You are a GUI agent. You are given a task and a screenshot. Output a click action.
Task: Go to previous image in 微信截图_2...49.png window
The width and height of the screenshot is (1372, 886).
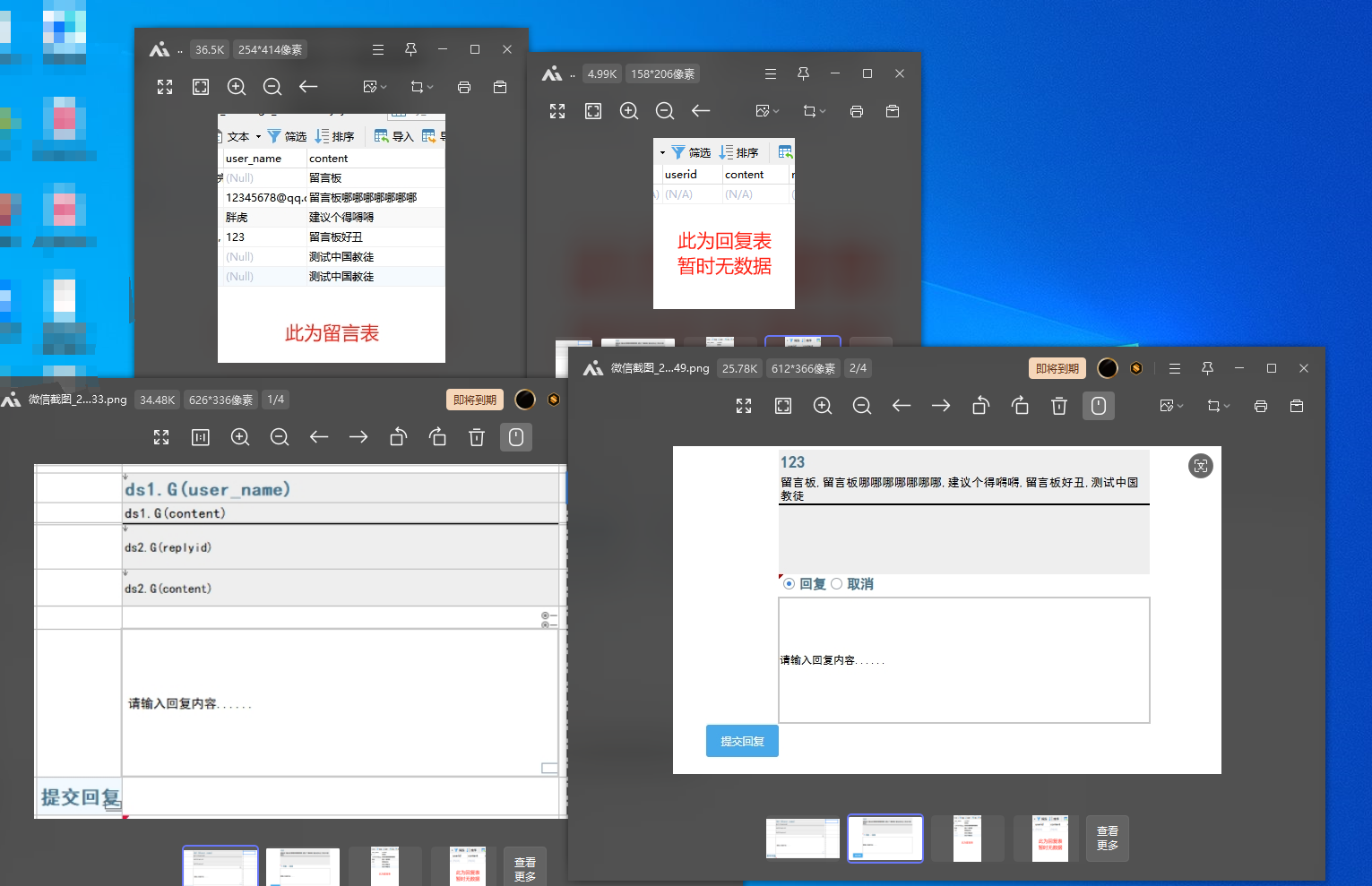point(902,406)
